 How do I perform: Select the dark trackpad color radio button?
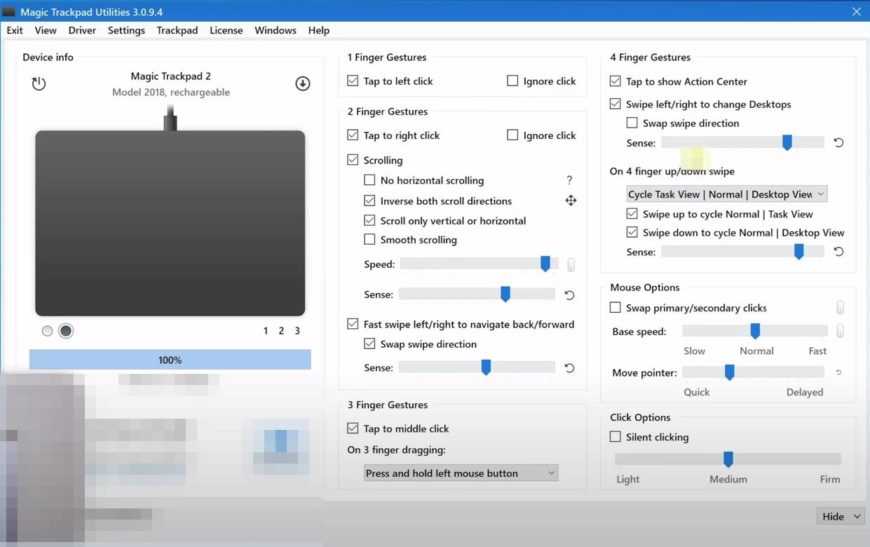pyautogui.click(x=66, y=331)
